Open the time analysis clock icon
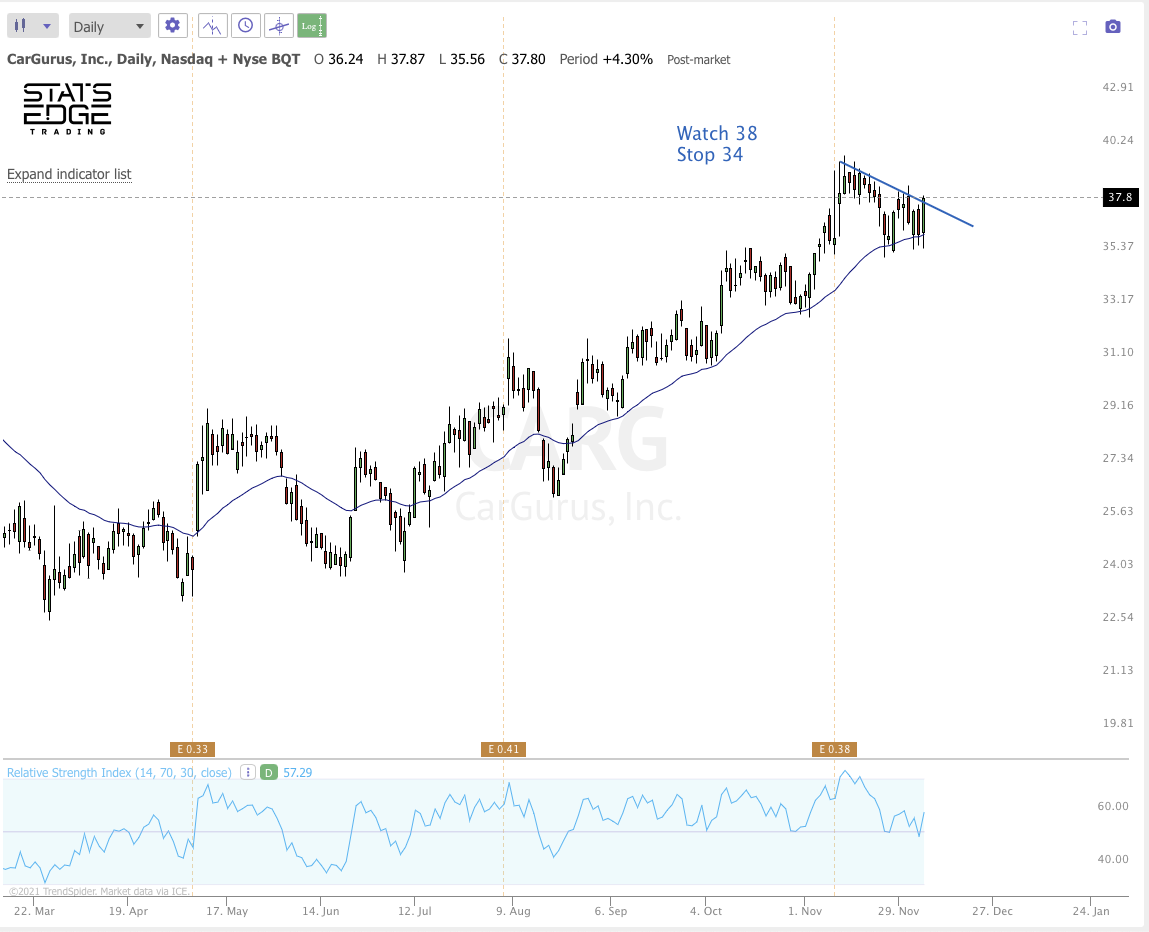This screenshot has height=932, width=1149. tap(245, 25)
